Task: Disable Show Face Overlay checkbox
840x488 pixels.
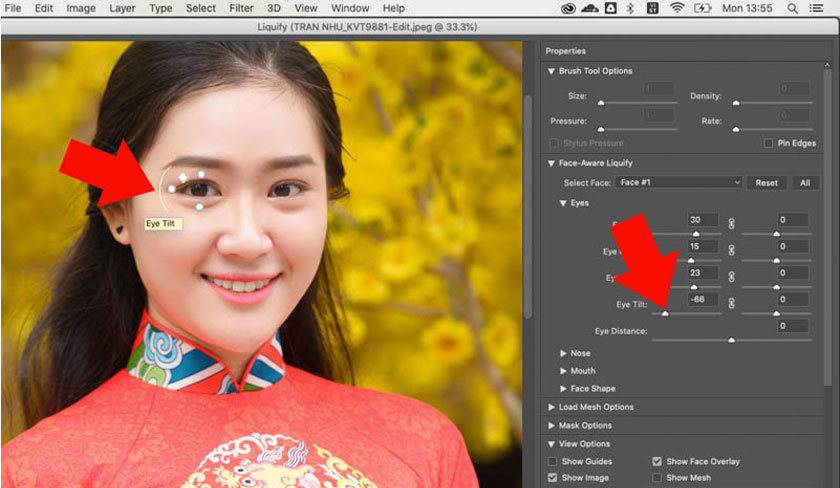Action: [x=657, y=461]
